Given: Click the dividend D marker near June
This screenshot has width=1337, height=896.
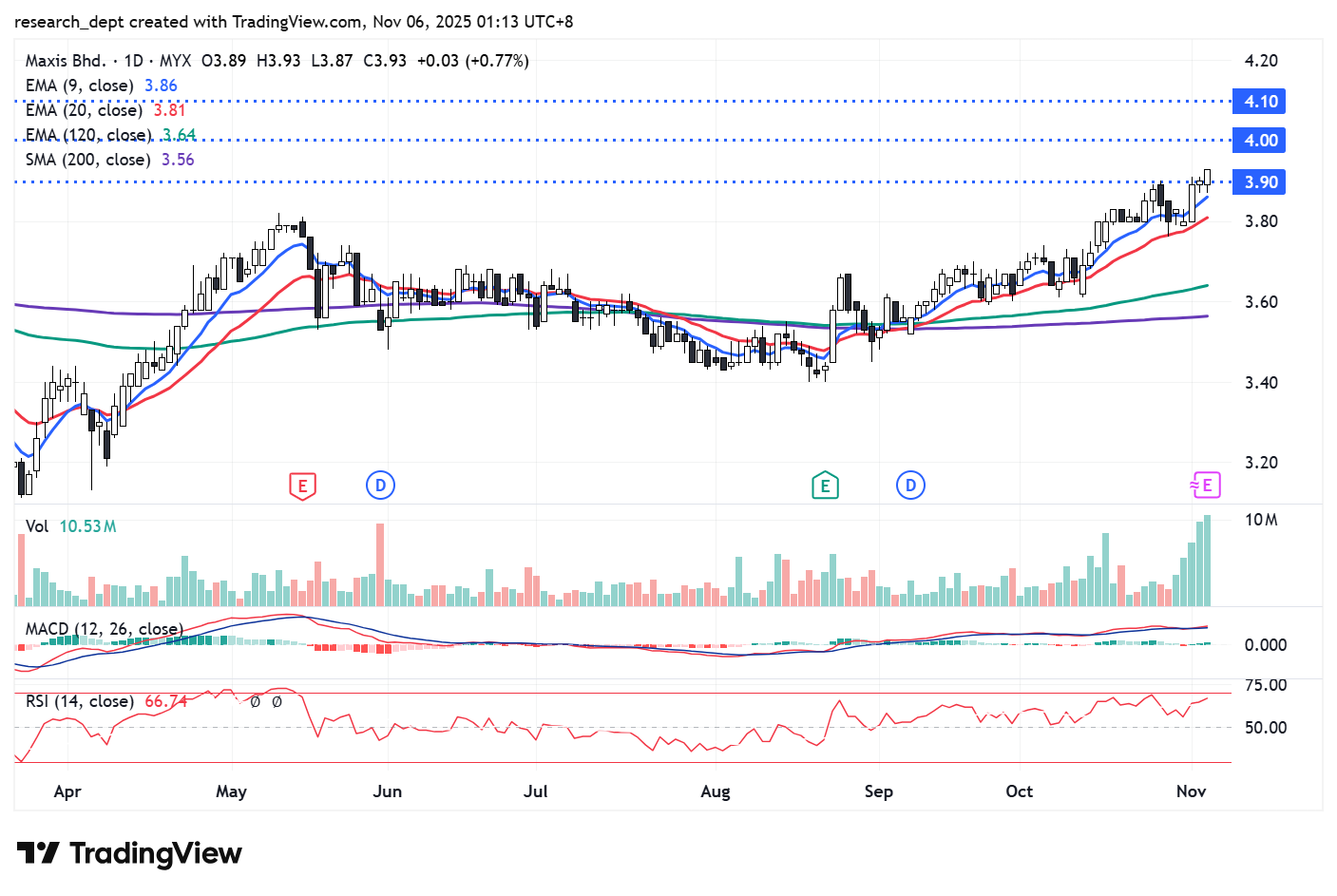Looking at the screenshot, I should tap(380, 486).
